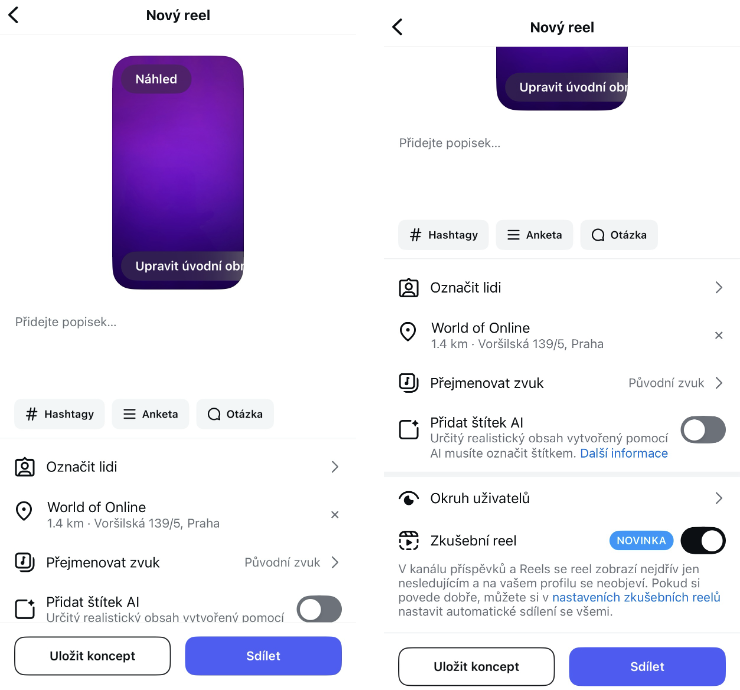Select the Hashtagy chip on left screen
Viewport: 740px width, 690px height.
pyautogui.click(x=59, y=414)
